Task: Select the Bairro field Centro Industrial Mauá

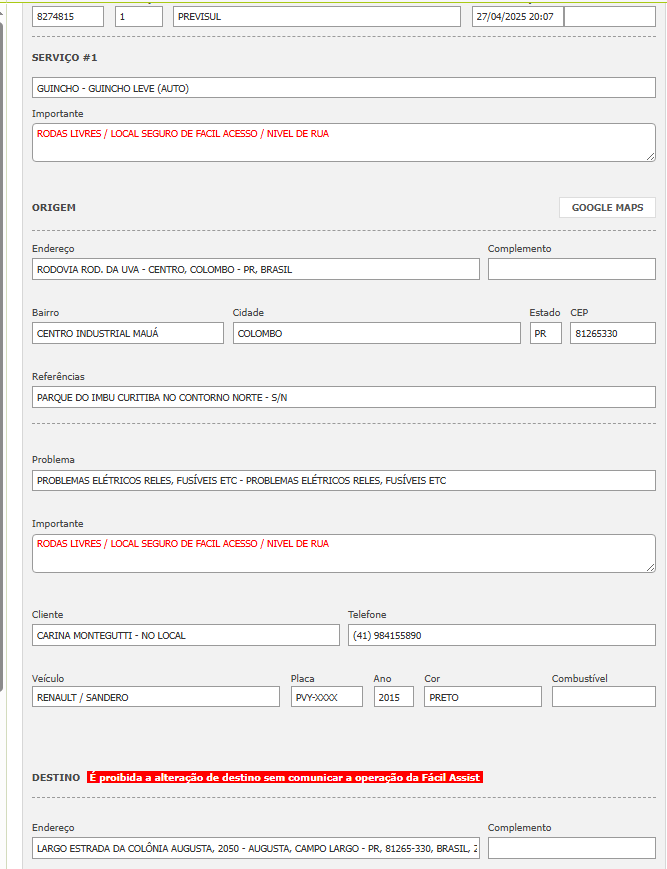Action: pyautogui.click(x=127, y=333)
